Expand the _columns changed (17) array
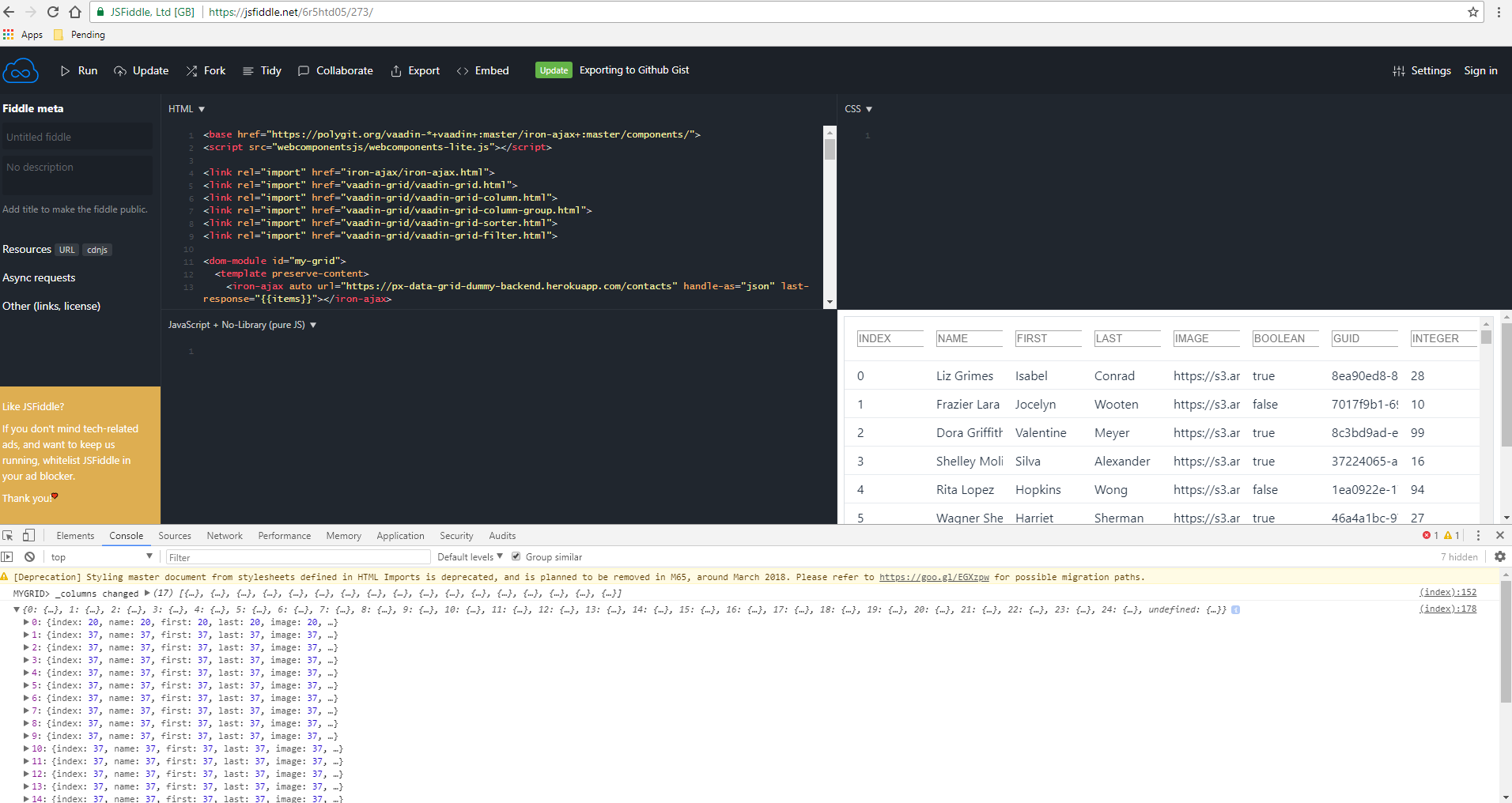 [147, 593]
